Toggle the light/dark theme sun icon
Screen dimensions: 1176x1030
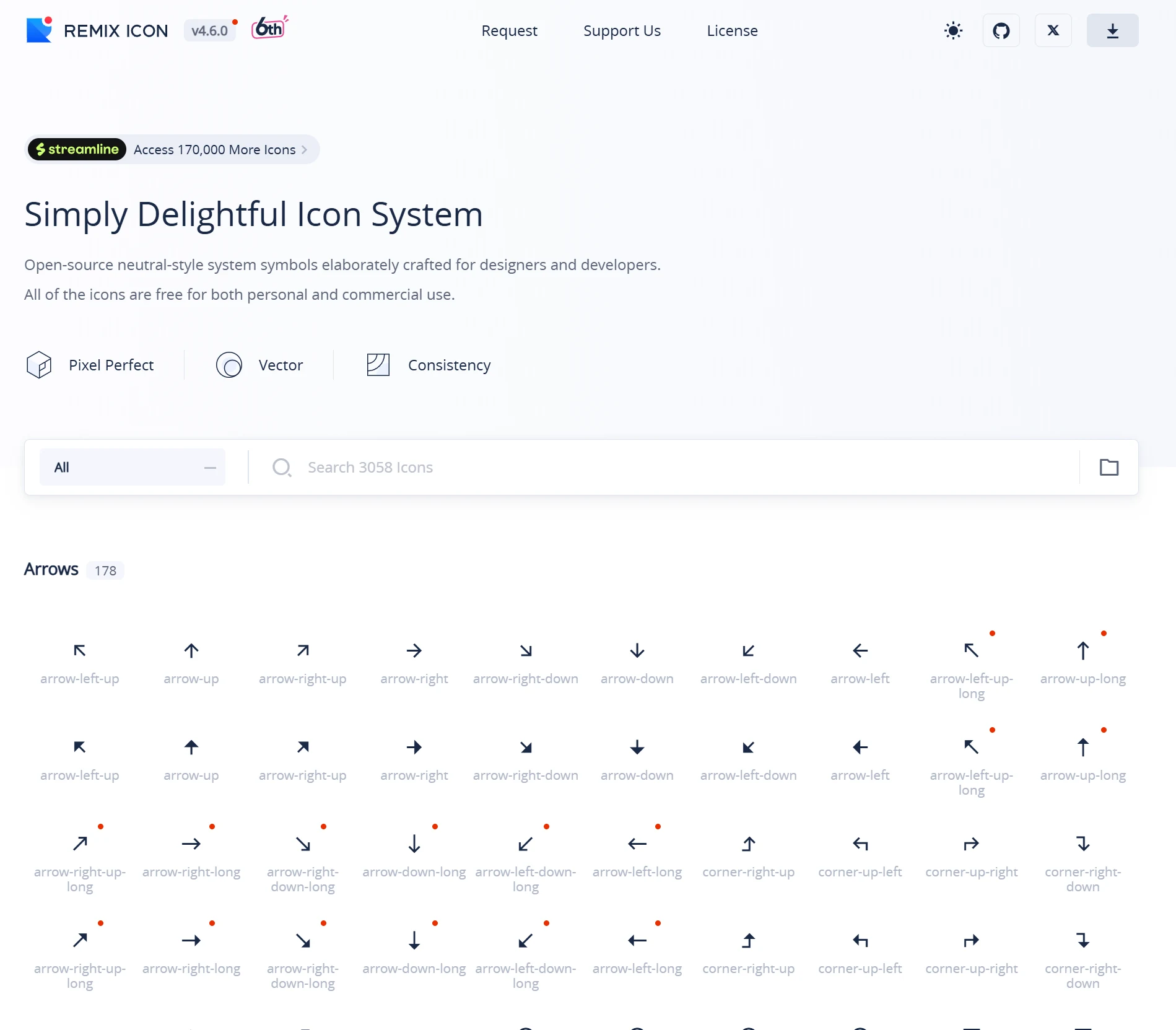coord(953,30)
